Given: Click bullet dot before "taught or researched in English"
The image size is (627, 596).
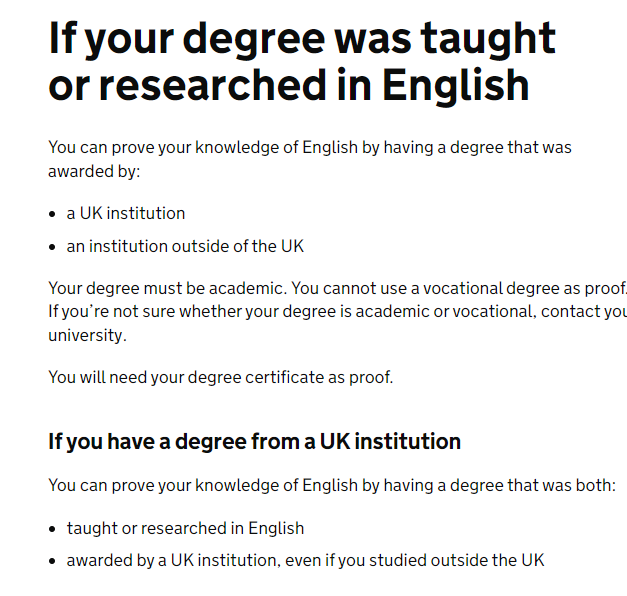Looking at the screenshot, I should [x=53, y=529].
